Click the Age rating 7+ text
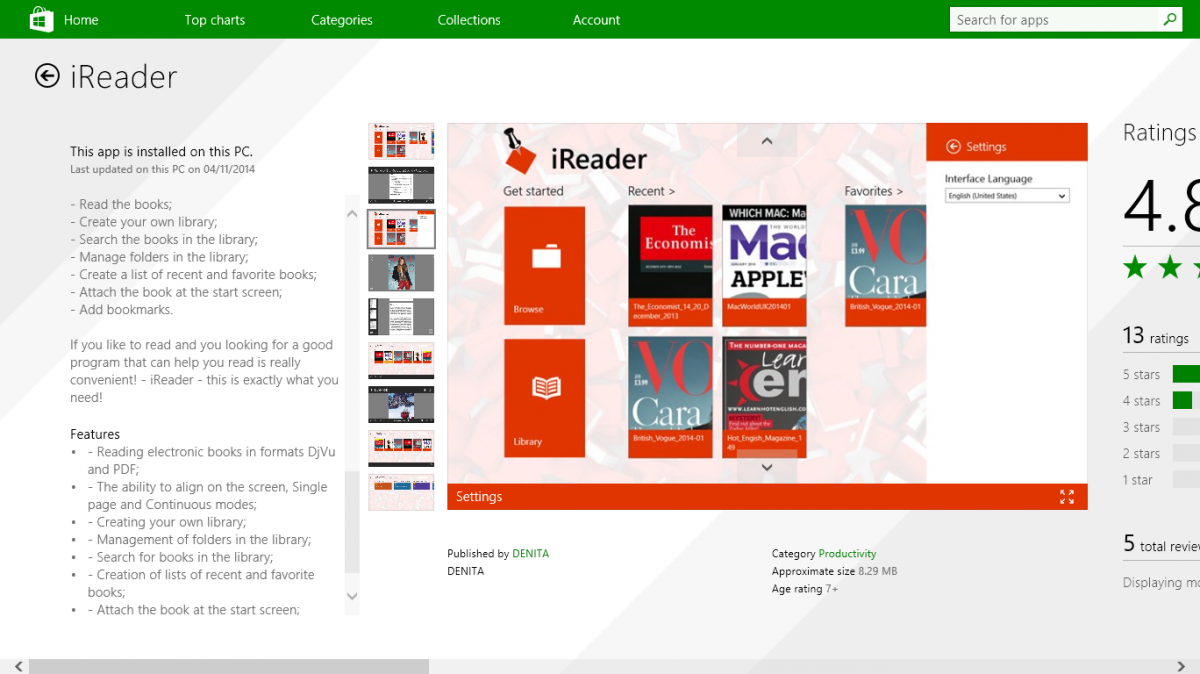The height and width of the screenshot is (674, 1200). tap(805, 589)
